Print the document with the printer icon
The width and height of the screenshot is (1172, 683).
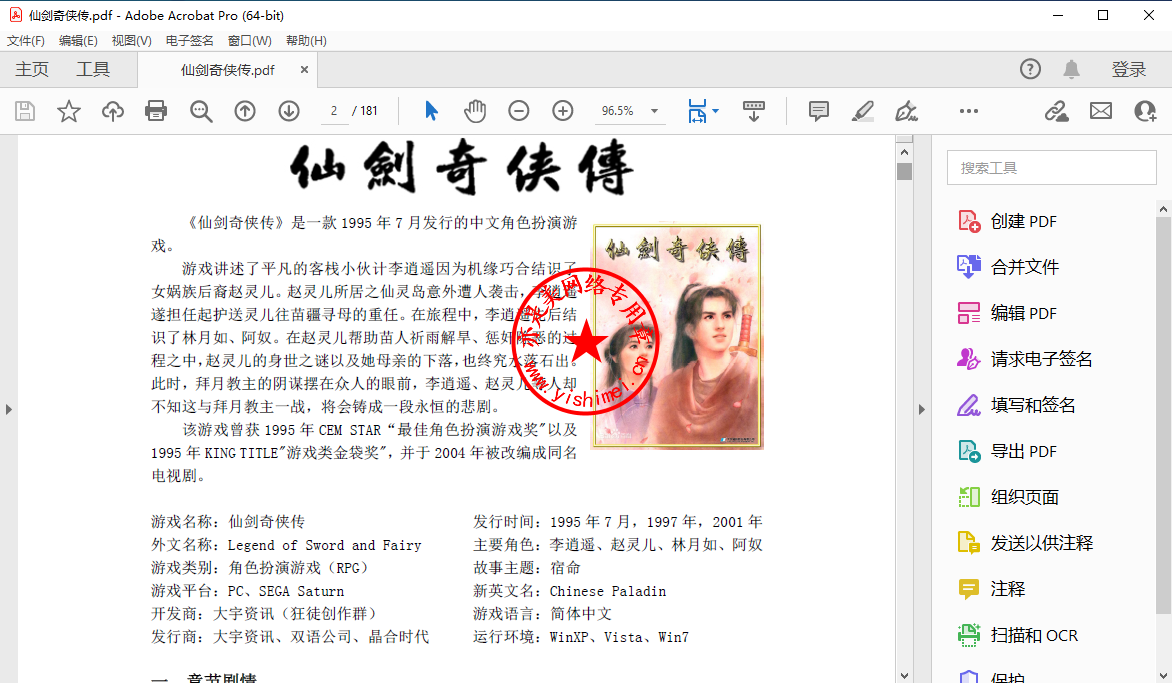click(156, 111)
